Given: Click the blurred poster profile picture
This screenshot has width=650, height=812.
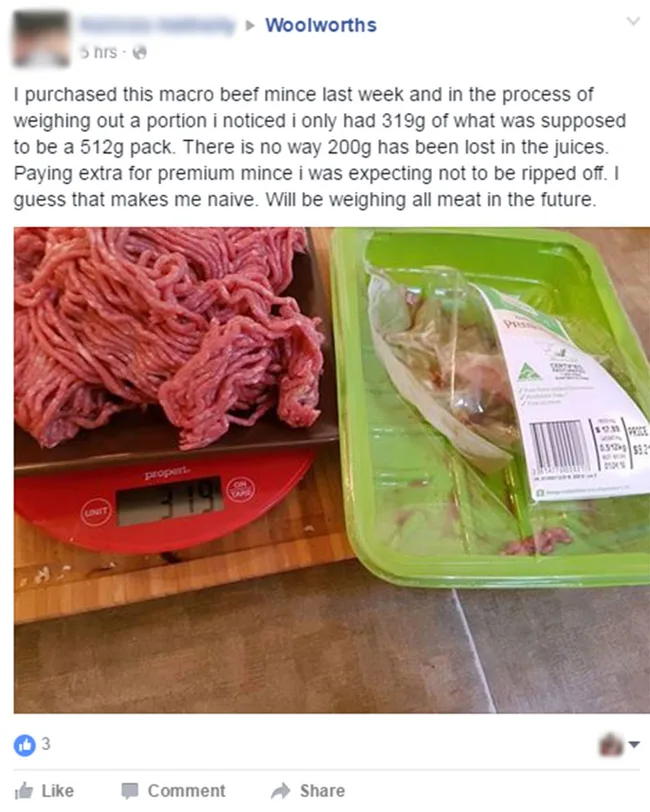Looking at the screenshot, I should pyautogui.click(x=41, y=39).
